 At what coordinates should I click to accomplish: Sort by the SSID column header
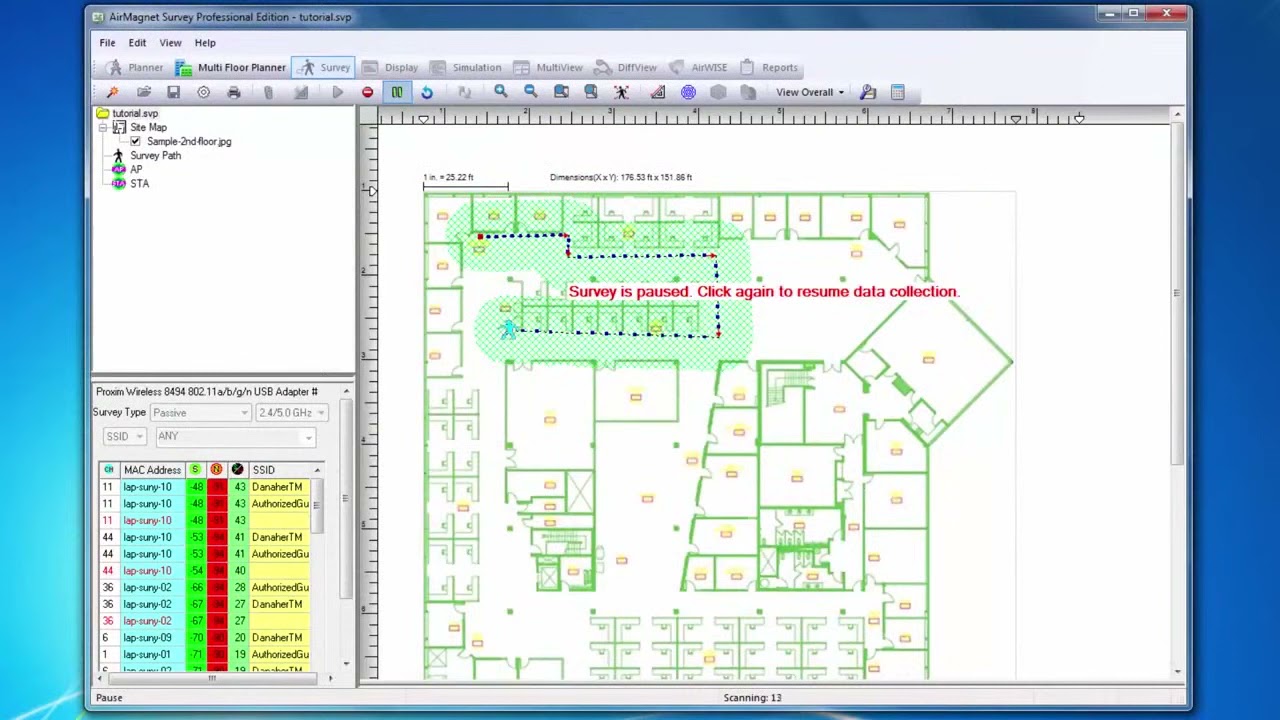[x=280, y=470]
